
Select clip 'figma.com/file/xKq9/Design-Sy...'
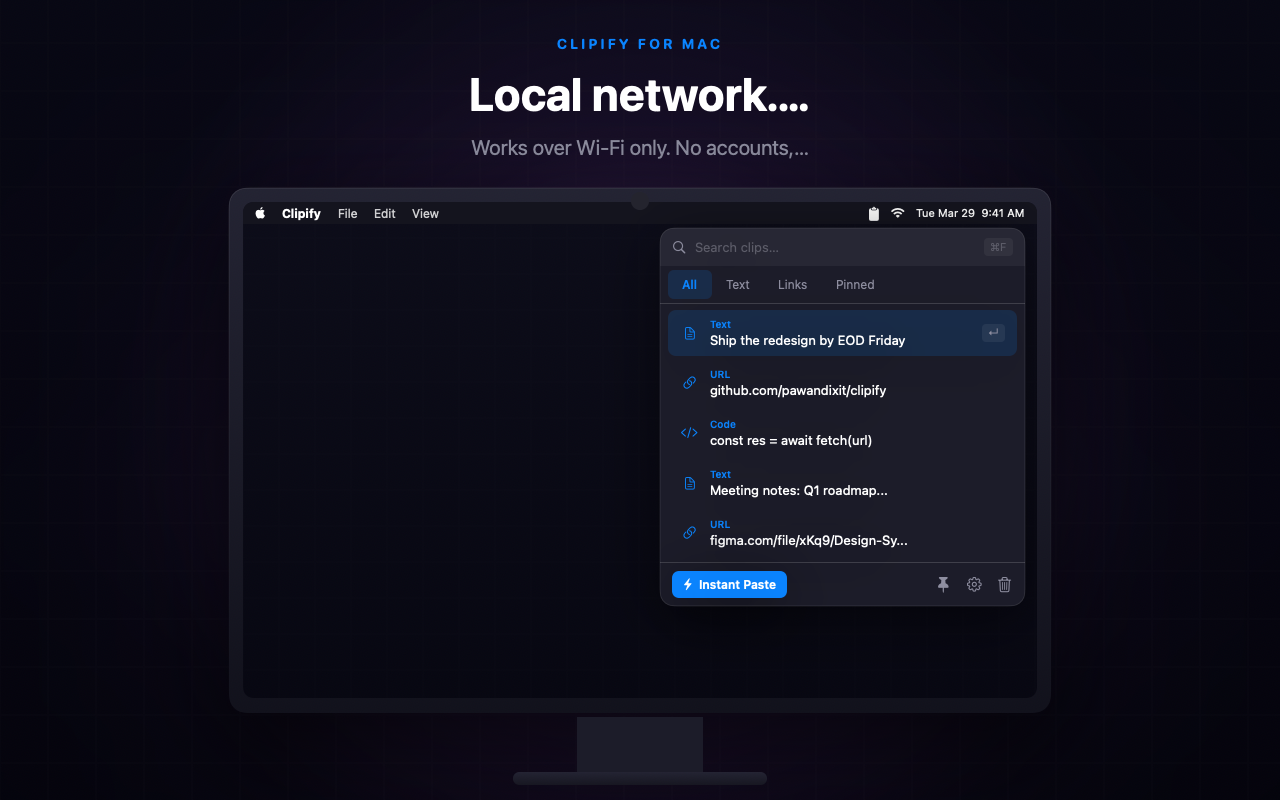click(x=842, y=533)
